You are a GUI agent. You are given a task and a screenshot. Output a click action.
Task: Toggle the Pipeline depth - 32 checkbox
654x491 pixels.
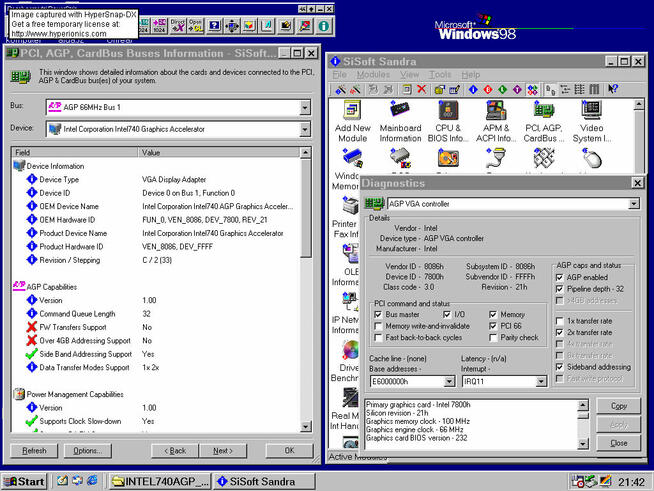560,289
